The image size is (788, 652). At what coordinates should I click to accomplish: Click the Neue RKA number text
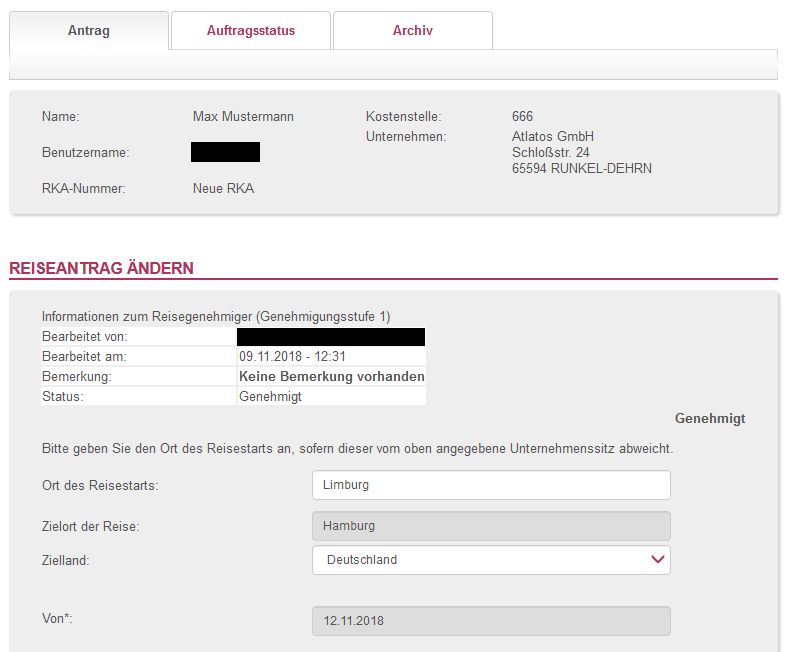tap(223, 188)
